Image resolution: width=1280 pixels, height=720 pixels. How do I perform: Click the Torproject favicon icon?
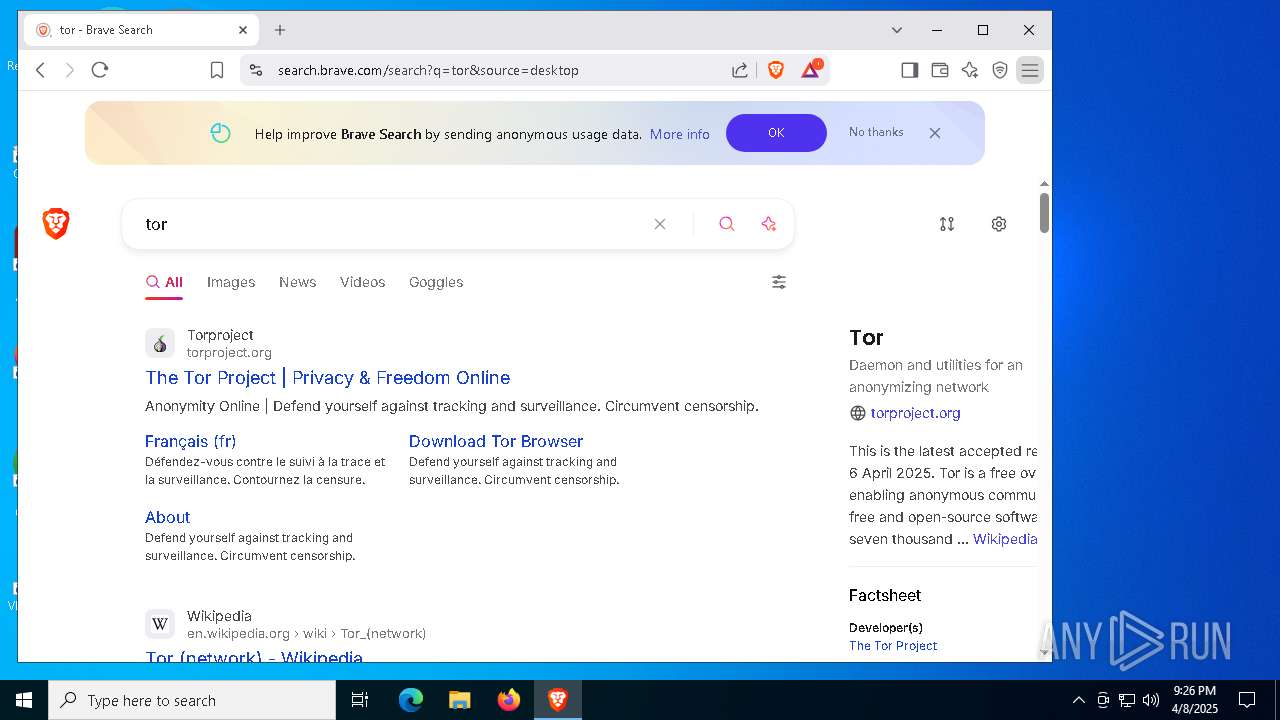[160, 343]
